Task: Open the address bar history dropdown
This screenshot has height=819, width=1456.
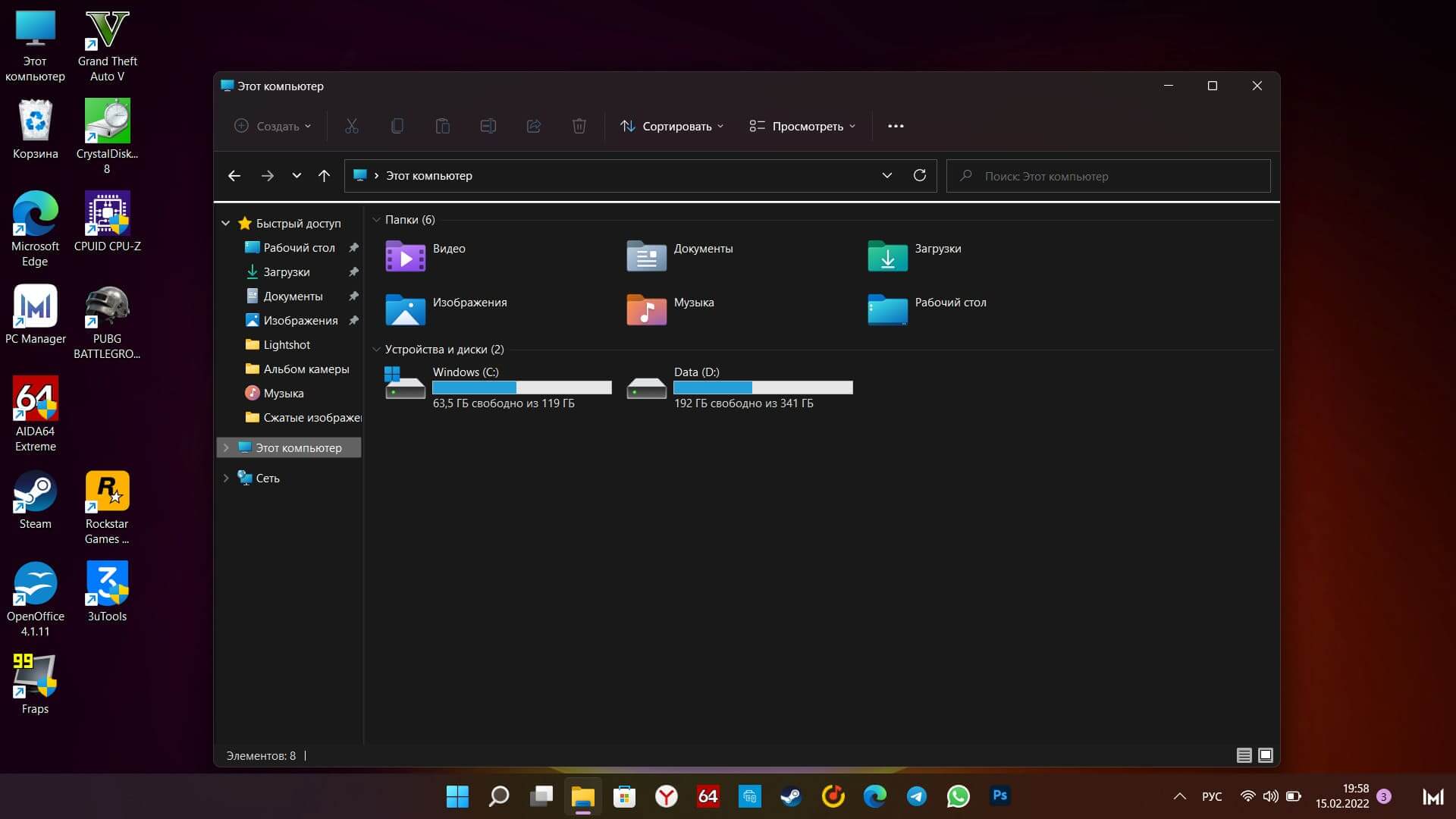Action: pyautogui.click(x=886, y=175)
